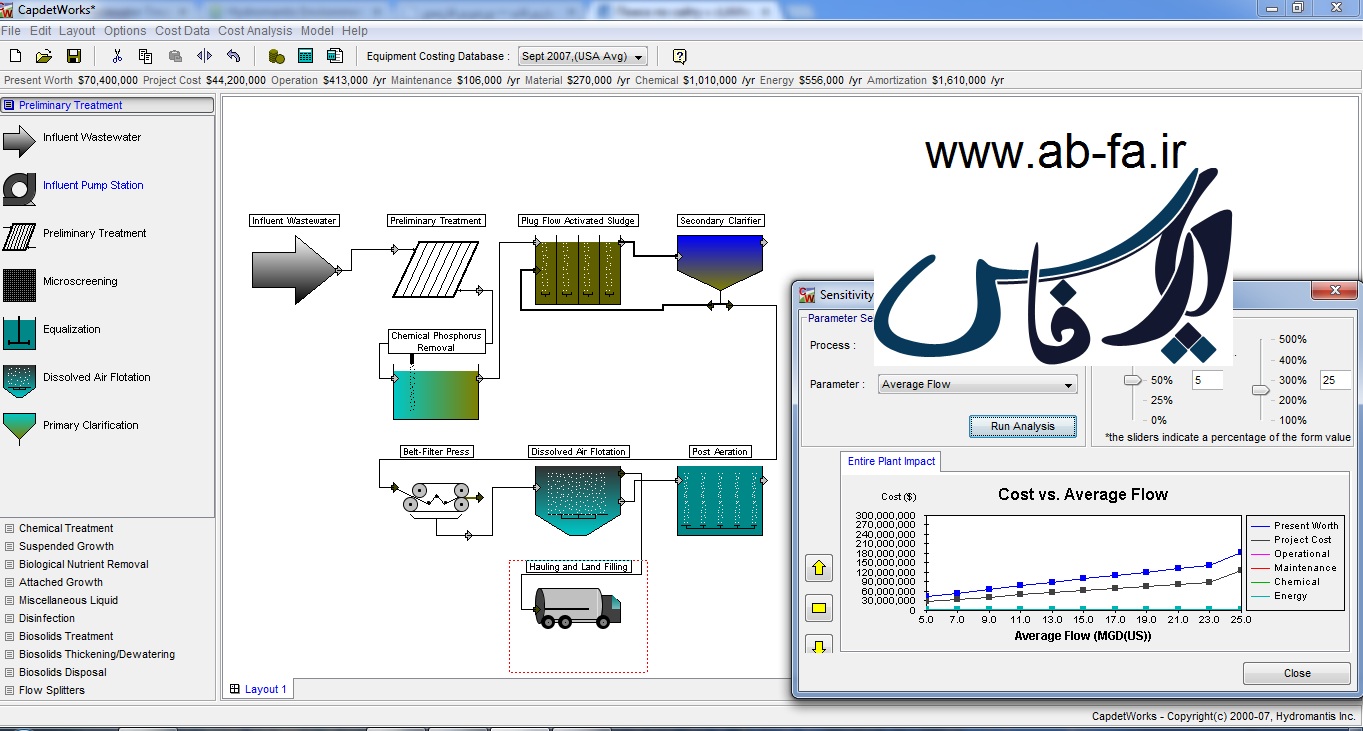The image size is (1363, 731).
Task: Open the File menu
Action: [x=11, y=31]
